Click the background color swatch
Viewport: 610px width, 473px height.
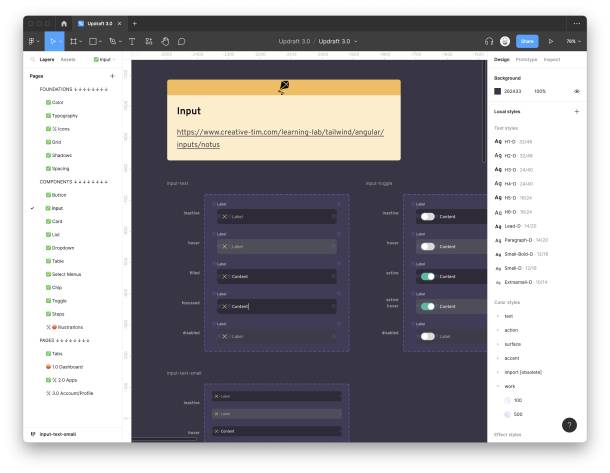coord(498,91)
